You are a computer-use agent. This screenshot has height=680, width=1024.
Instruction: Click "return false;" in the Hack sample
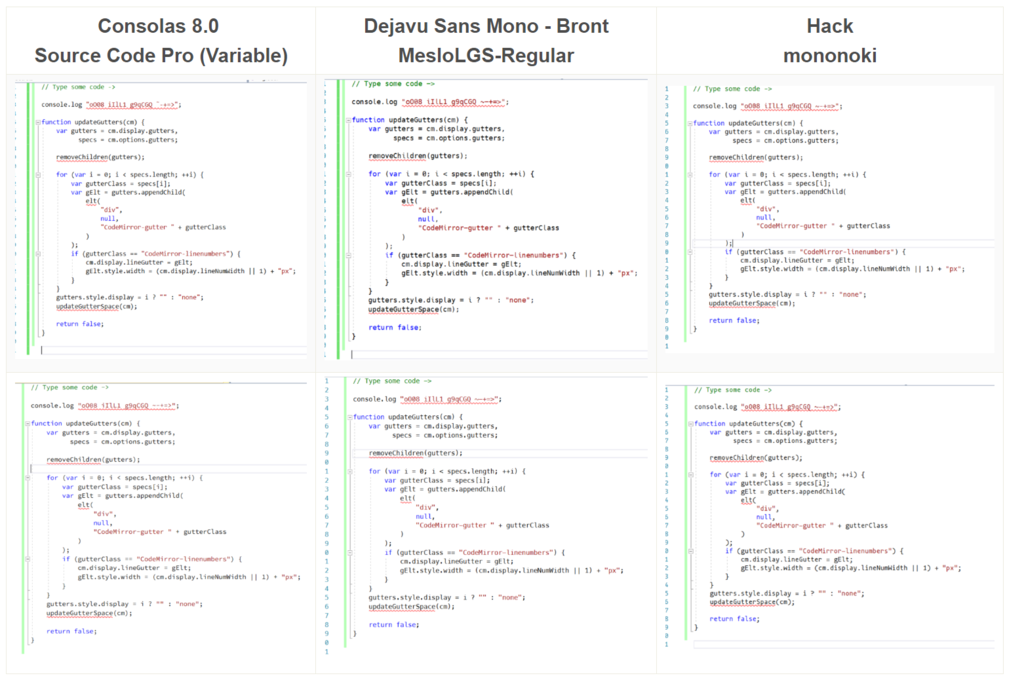tap(734, 321)
